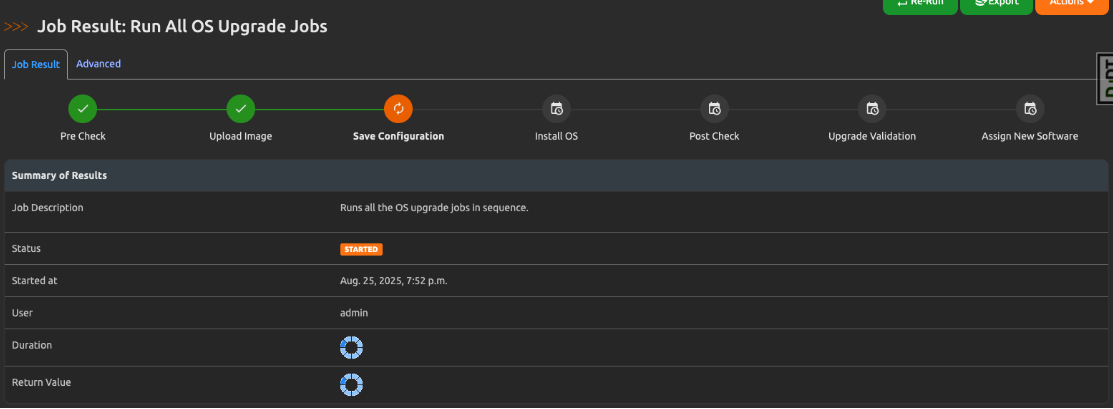The image size is (1113, 409).
Task: Expand the orange Actions dropdown
Action: (1072, 4)
